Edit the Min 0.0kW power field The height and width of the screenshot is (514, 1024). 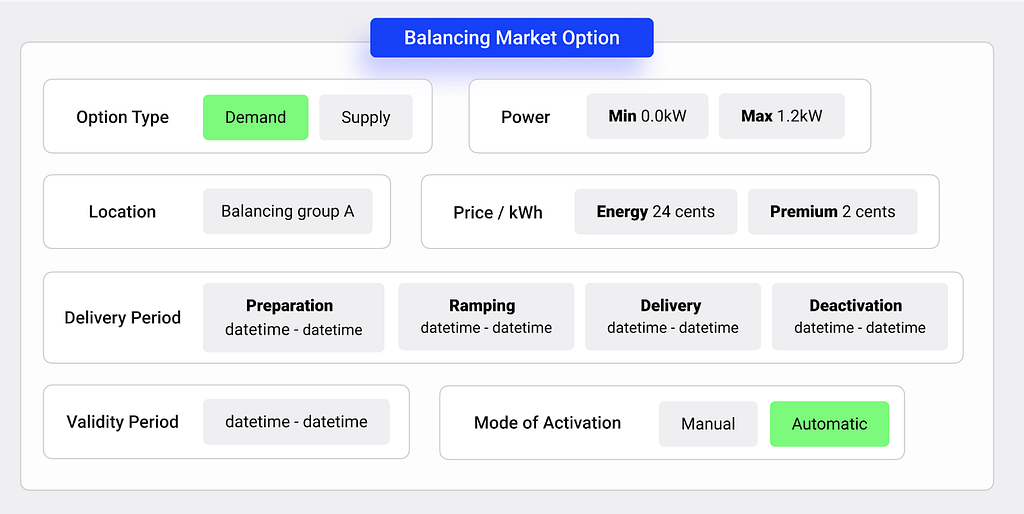pos(647,116)
